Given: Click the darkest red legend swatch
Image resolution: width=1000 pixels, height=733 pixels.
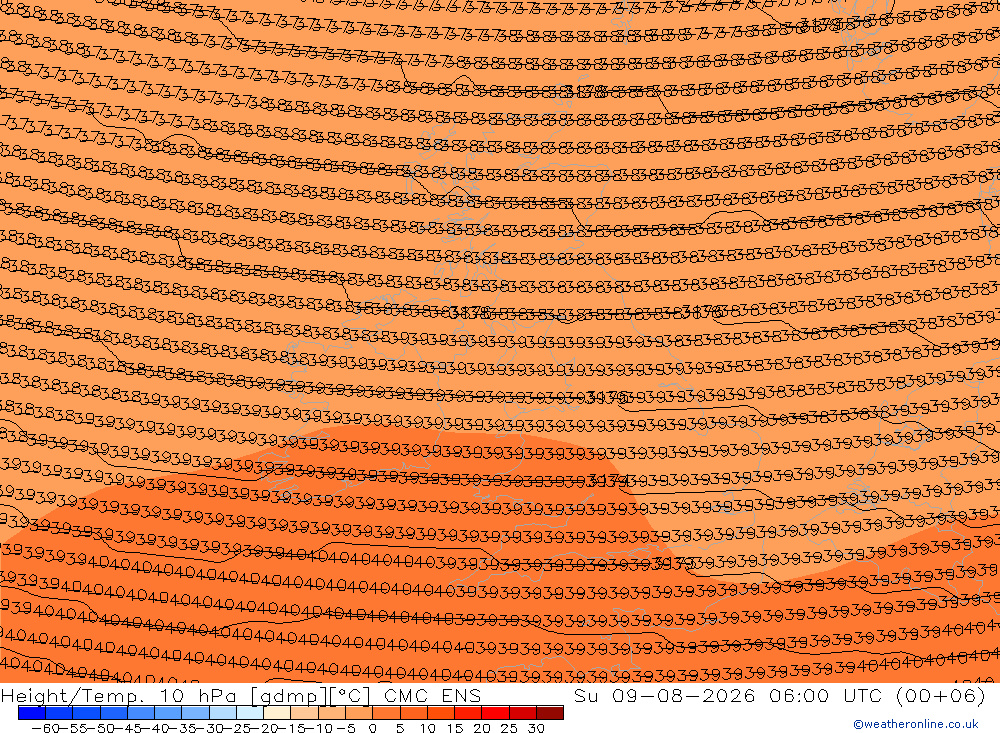Looking at the screenshot, I should [x=550, y=713].
